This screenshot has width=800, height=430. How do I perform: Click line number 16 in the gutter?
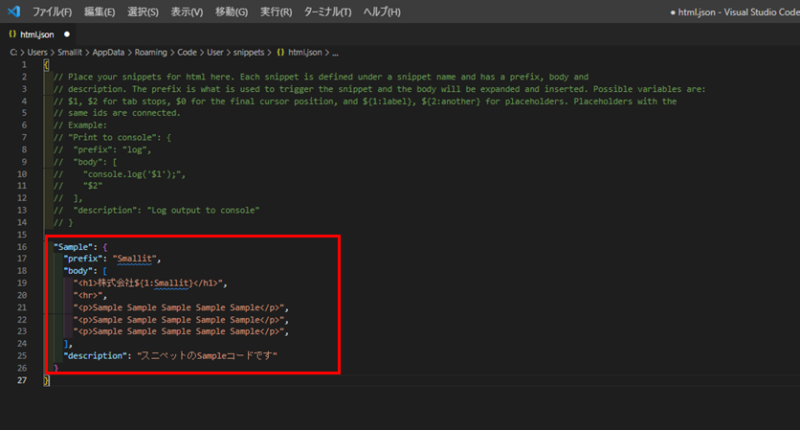pos(23,246)
